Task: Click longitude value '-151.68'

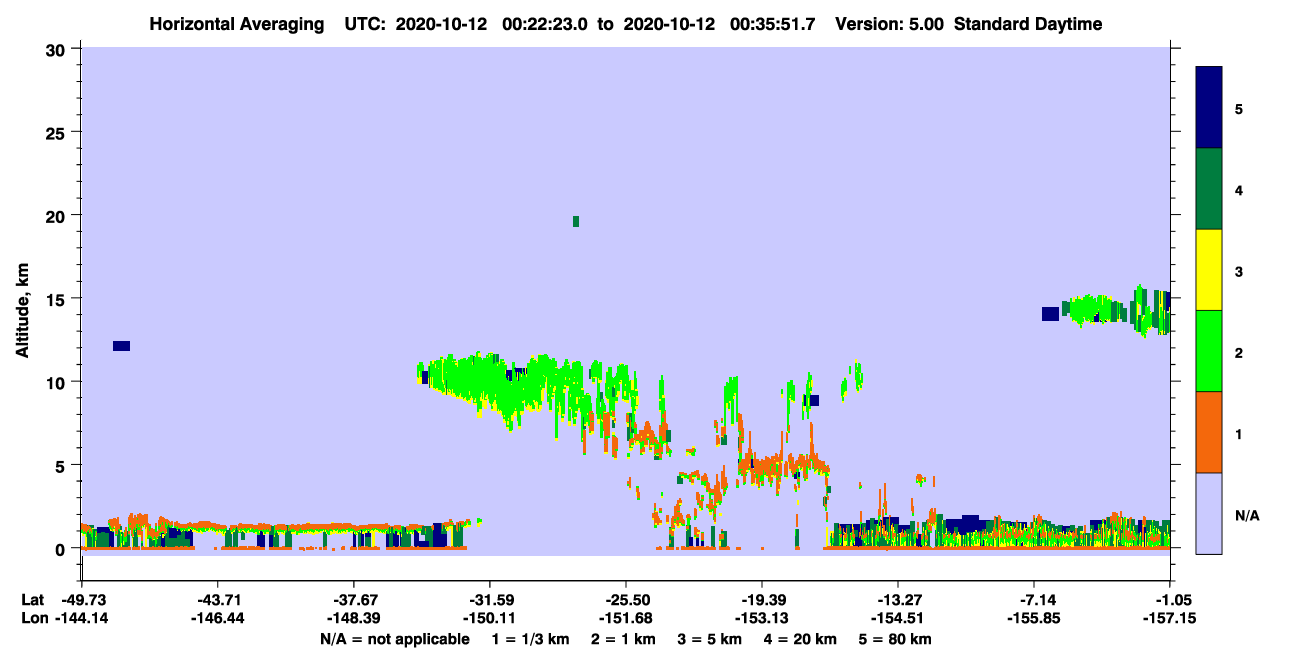Action: tap(626, 618)
